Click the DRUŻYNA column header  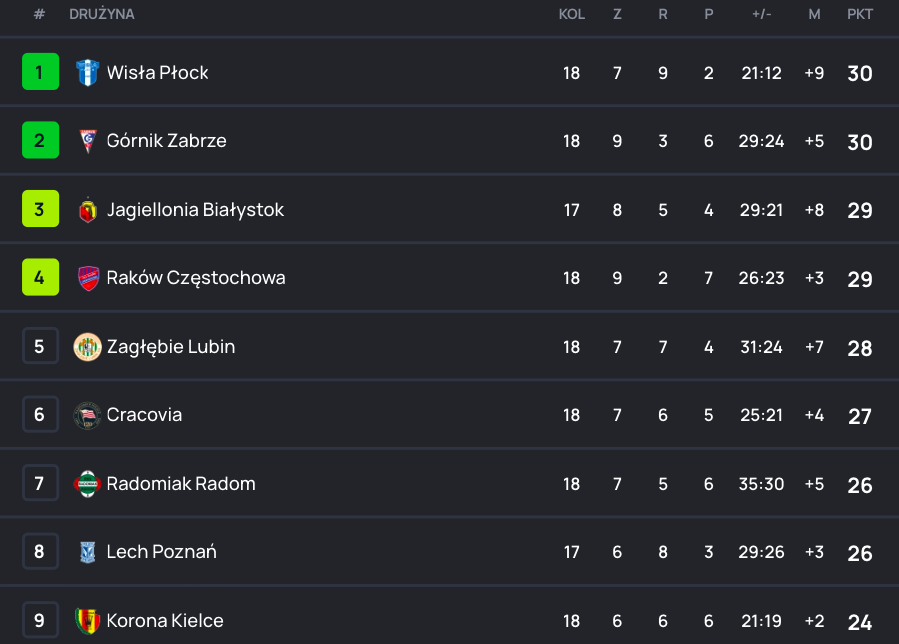pos(102,14)
